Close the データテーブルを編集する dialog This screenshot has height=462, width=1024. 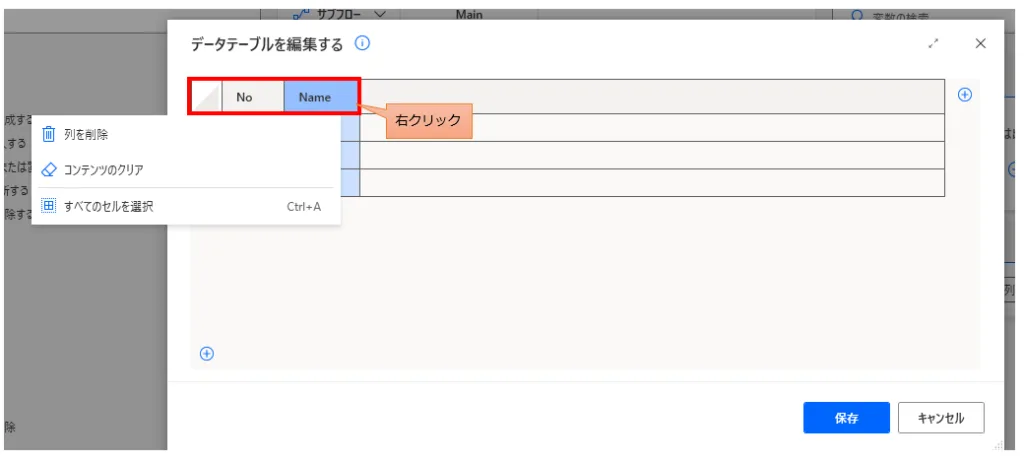[x=980, y=43]
